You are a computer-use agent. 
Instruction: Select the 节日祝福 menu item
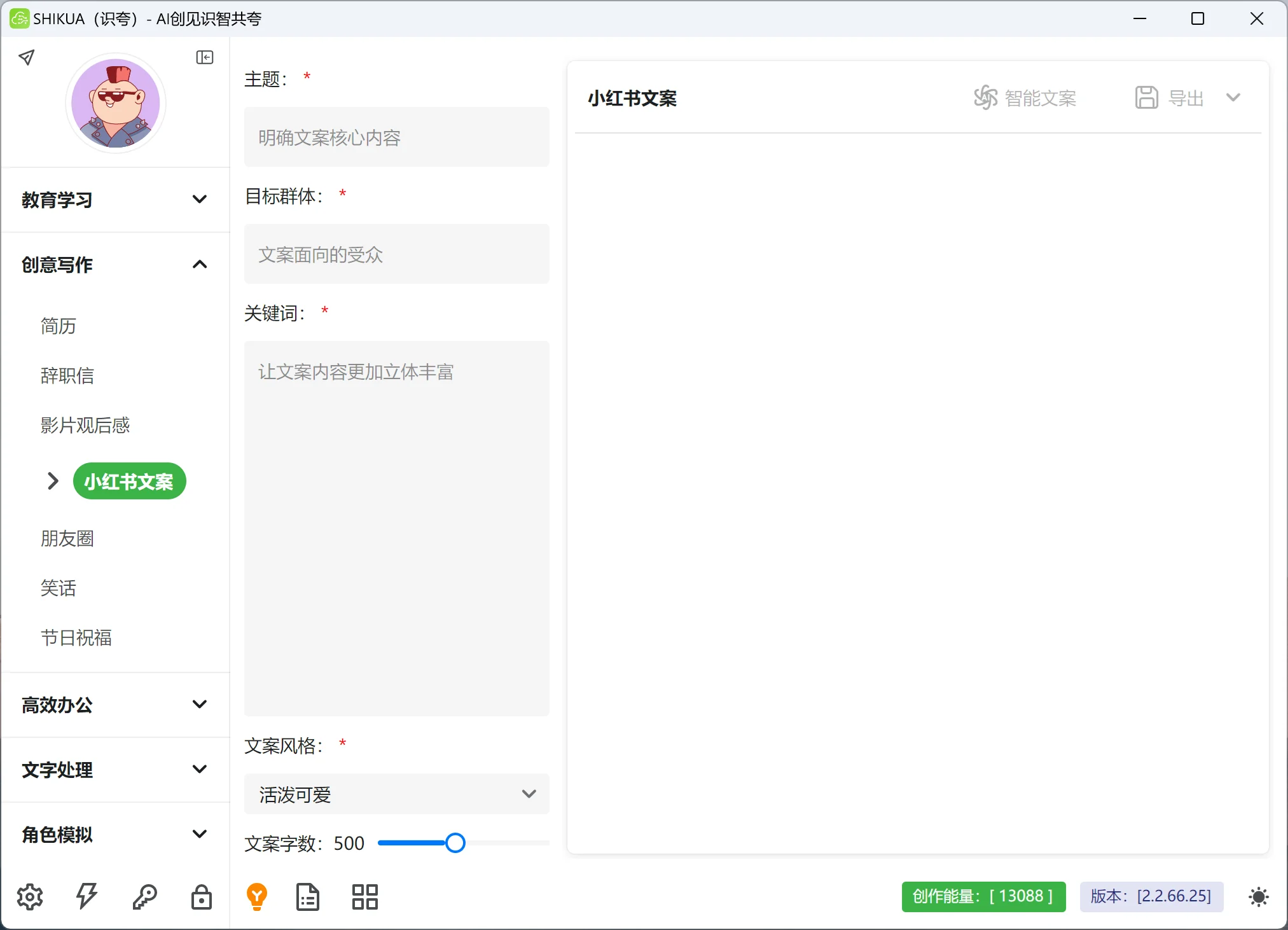(76, 637)
